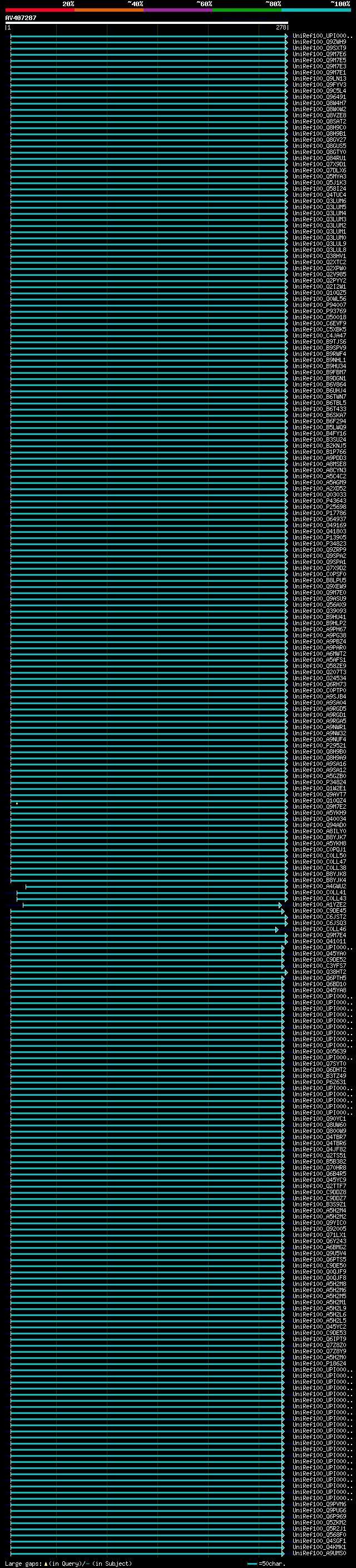This screenshot has width=356, height=1568.
Task: Select hit UniRef100_A1YZE2
Action: [319, 904]
